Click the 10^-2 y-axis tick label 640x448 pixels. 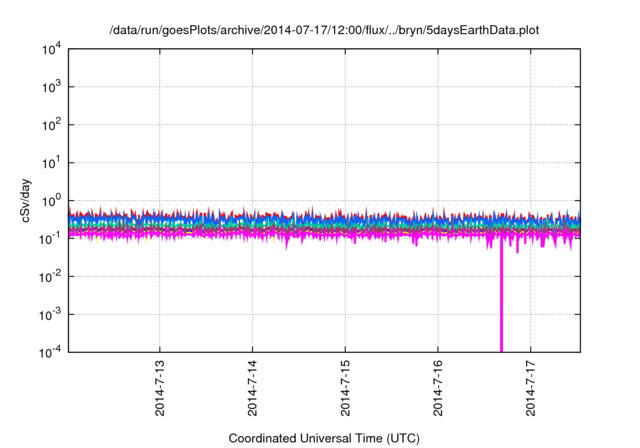click(50, 277)
